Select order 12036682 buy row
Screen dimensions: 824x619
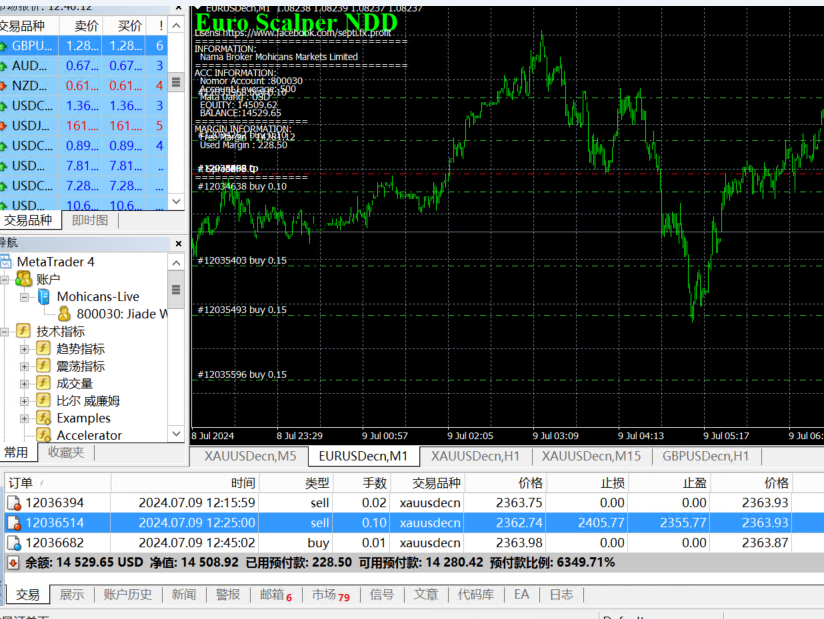415,543
